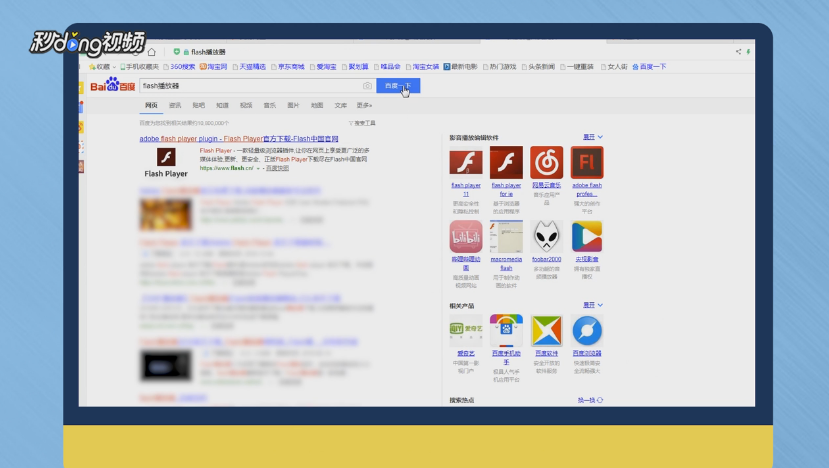
Task: Open the 百度浏览器 blue compass icon
Action: click(587, 331)
